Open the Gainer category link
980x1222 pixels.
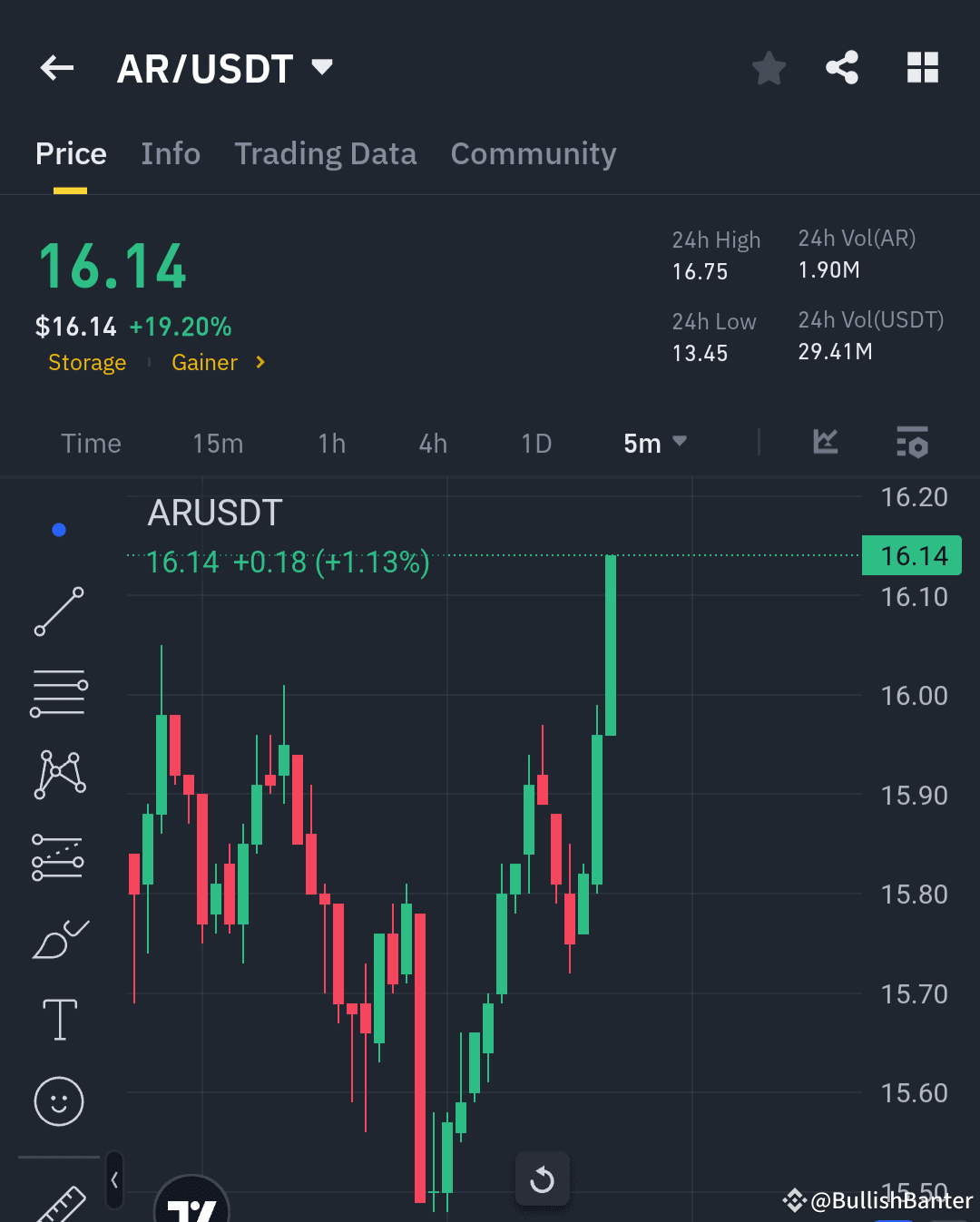pos(204,362)
